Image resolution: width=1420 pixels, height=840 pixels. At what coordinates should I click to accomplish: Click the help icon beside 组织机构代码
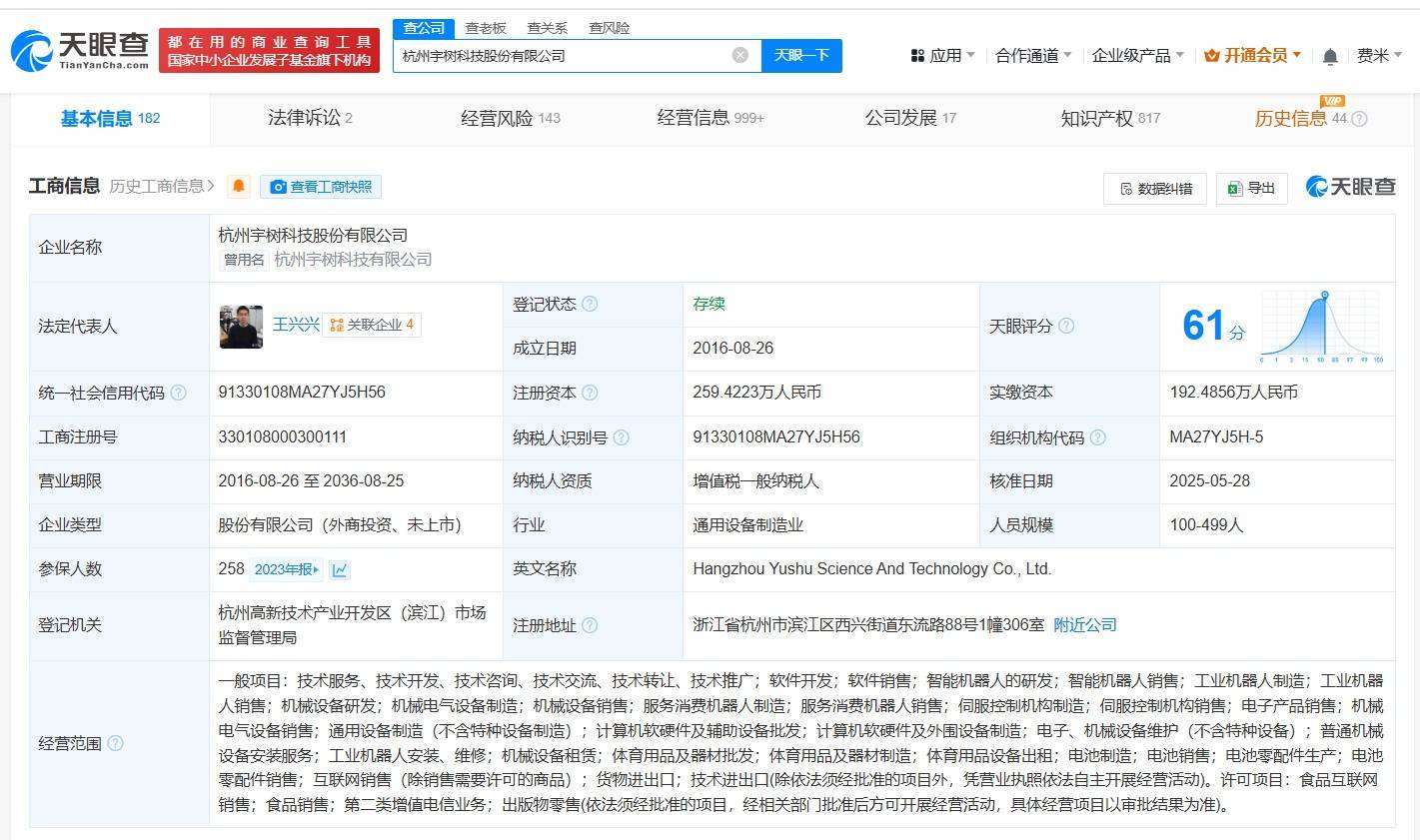coord(1097,436)
